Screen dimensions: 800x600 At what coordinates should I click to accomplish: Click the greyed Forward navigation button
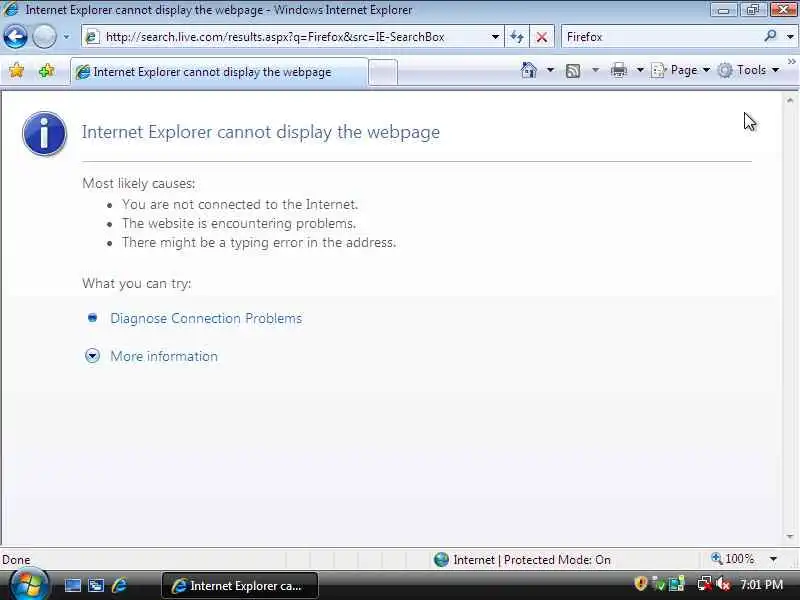(x=44, y=37)
